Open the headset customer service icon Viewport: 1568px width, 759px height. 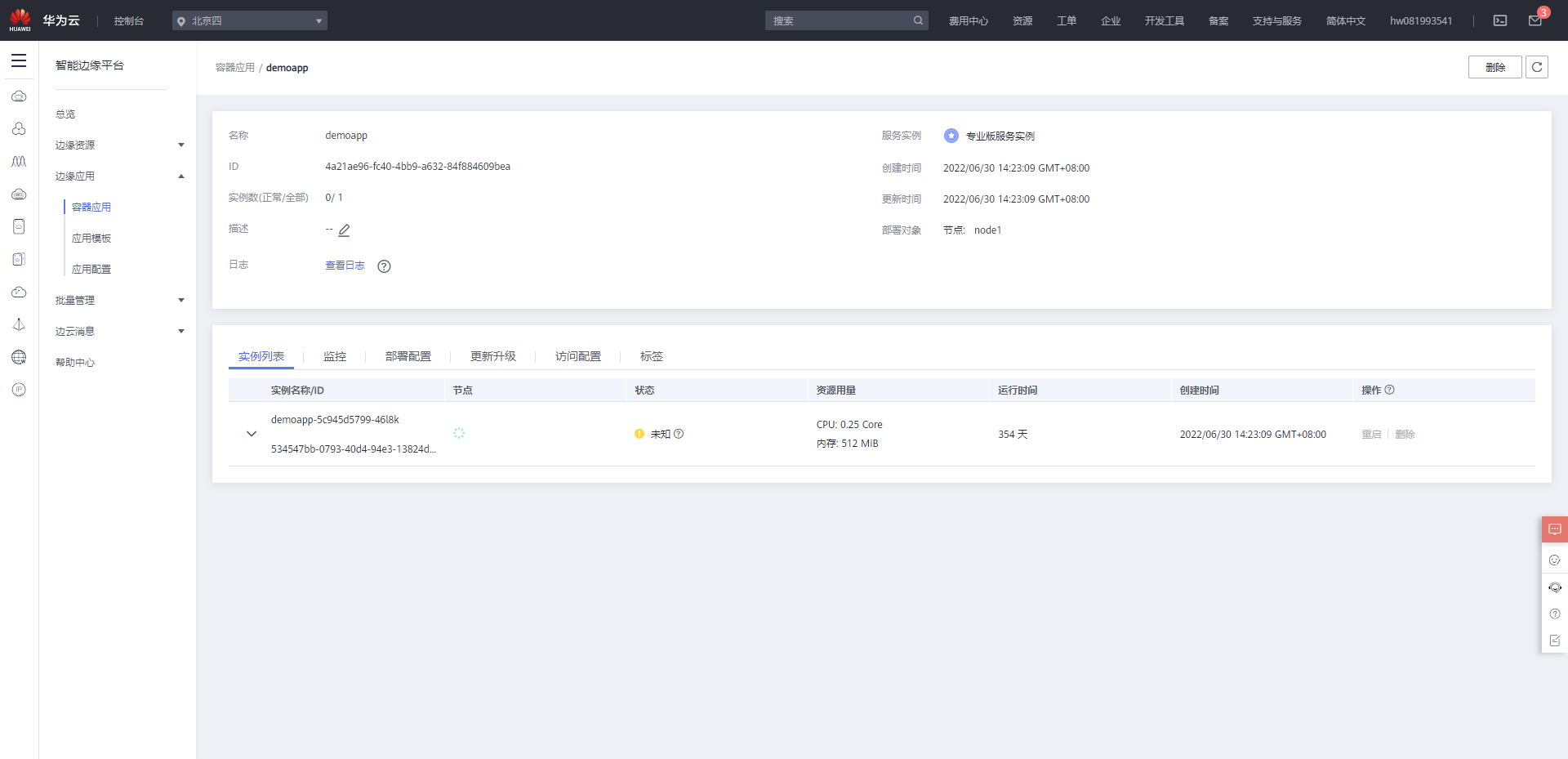1555,587
